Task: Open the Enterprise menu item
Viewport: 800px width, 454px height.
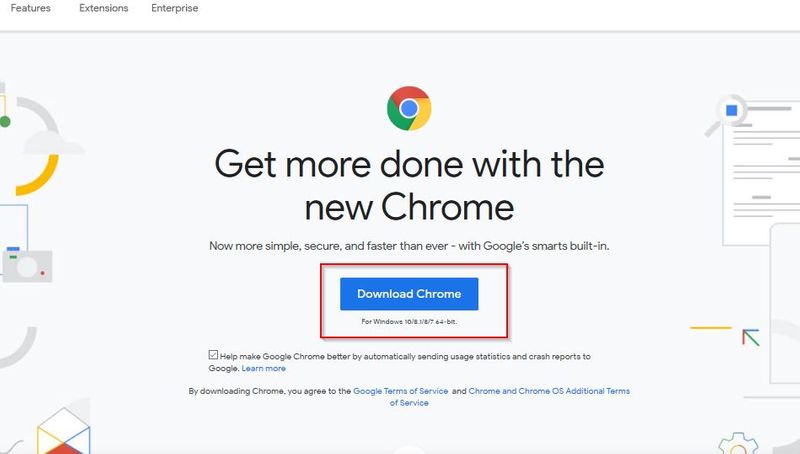Action: coord(174,8)
